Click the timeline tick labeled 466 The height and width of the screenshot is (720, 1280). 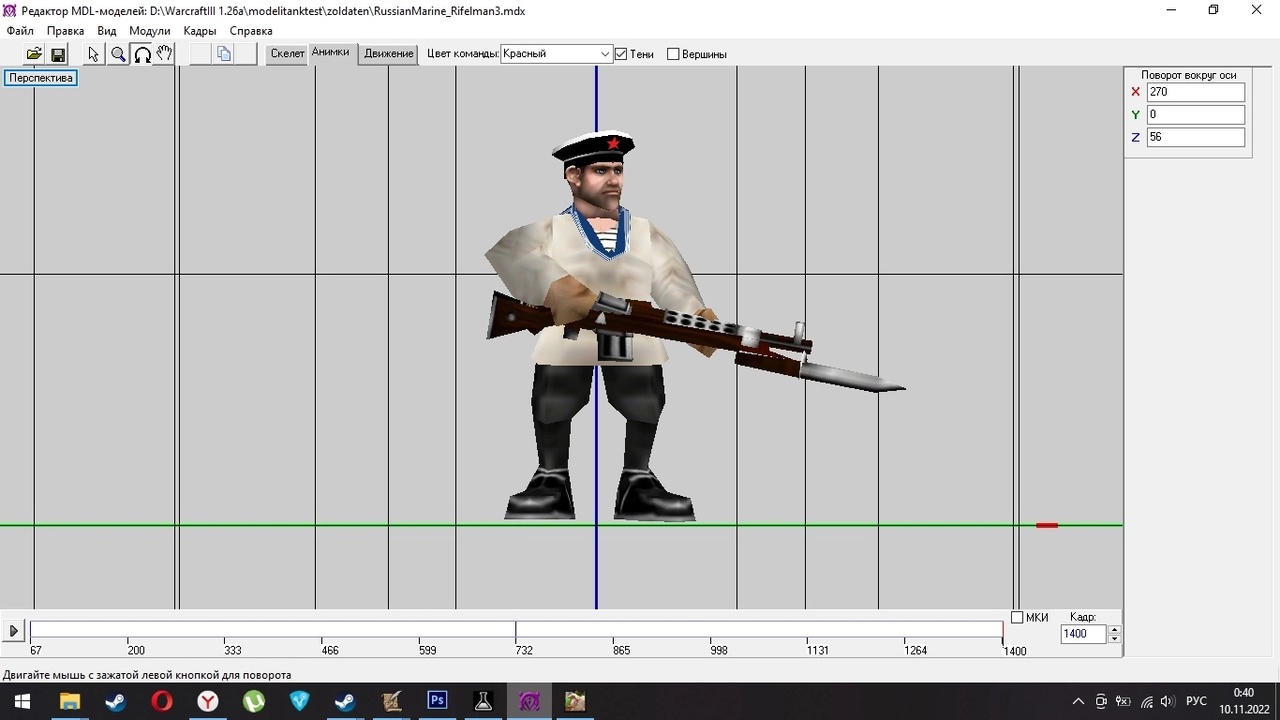(330, 650)
